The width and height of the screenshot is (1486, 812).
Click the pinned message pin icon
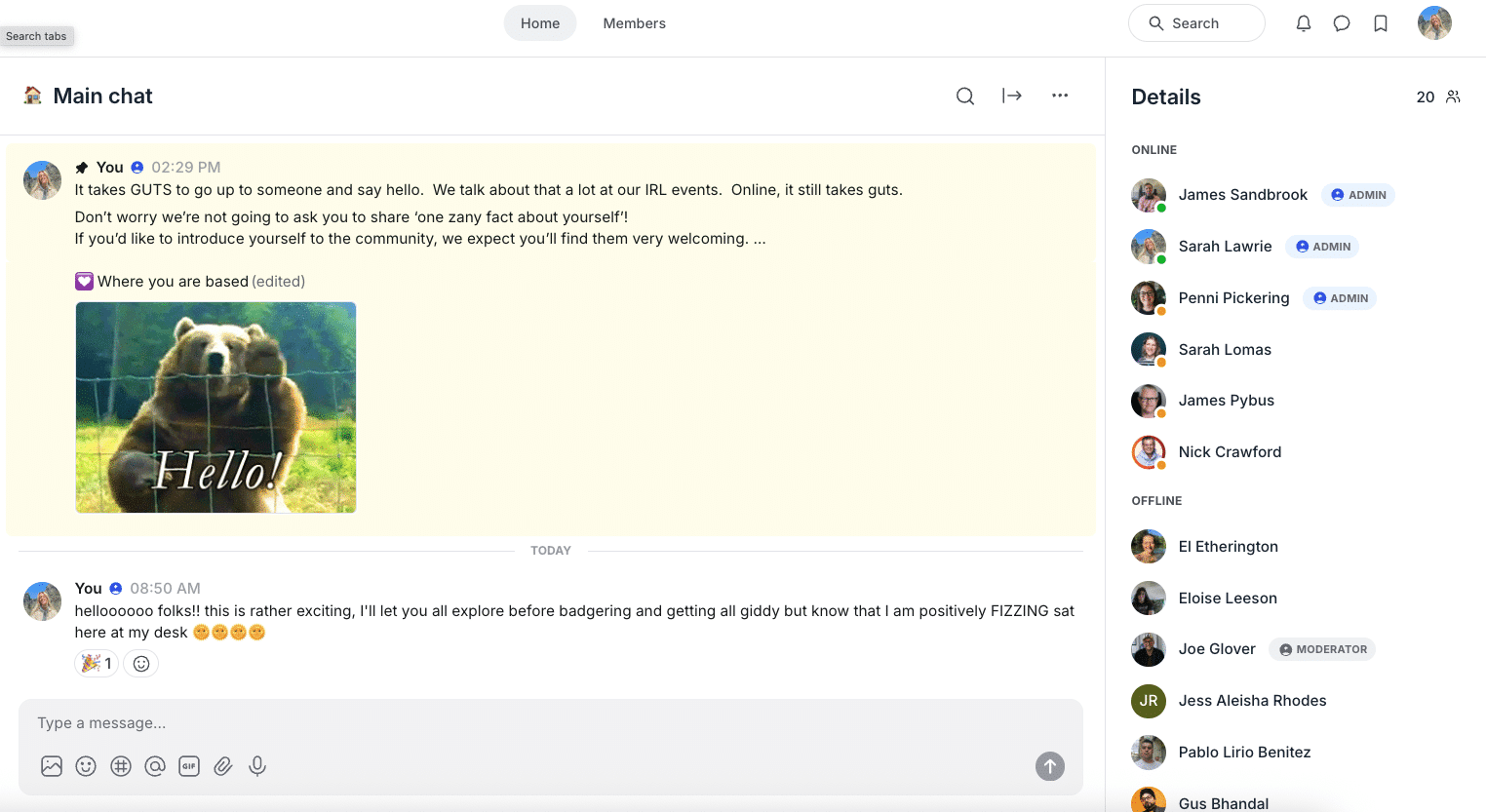click(82, 168)
